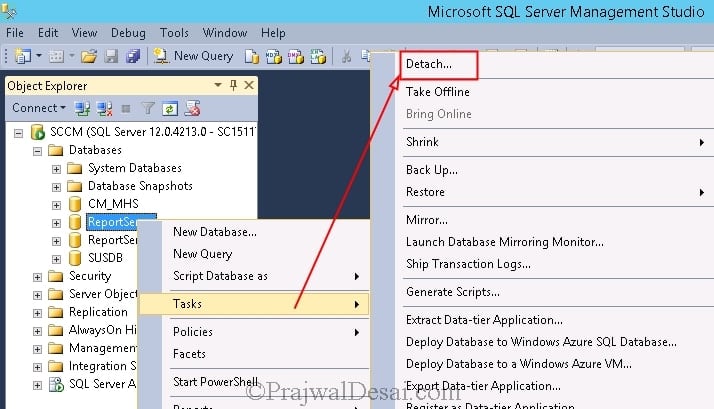Click the Filter funnel icon
714x409 pixels.
(148, 108)
